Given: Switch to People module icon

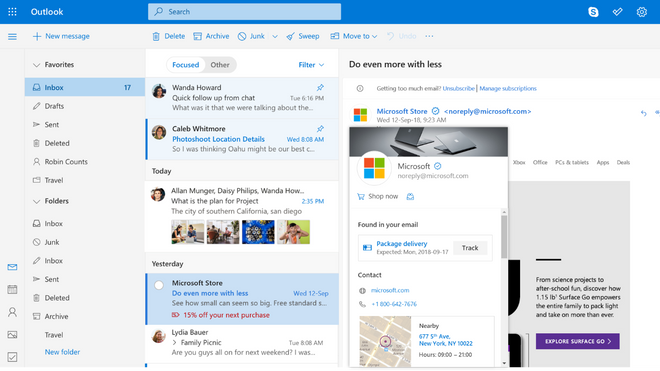Looking at the screenshot, I should [12, 312].
